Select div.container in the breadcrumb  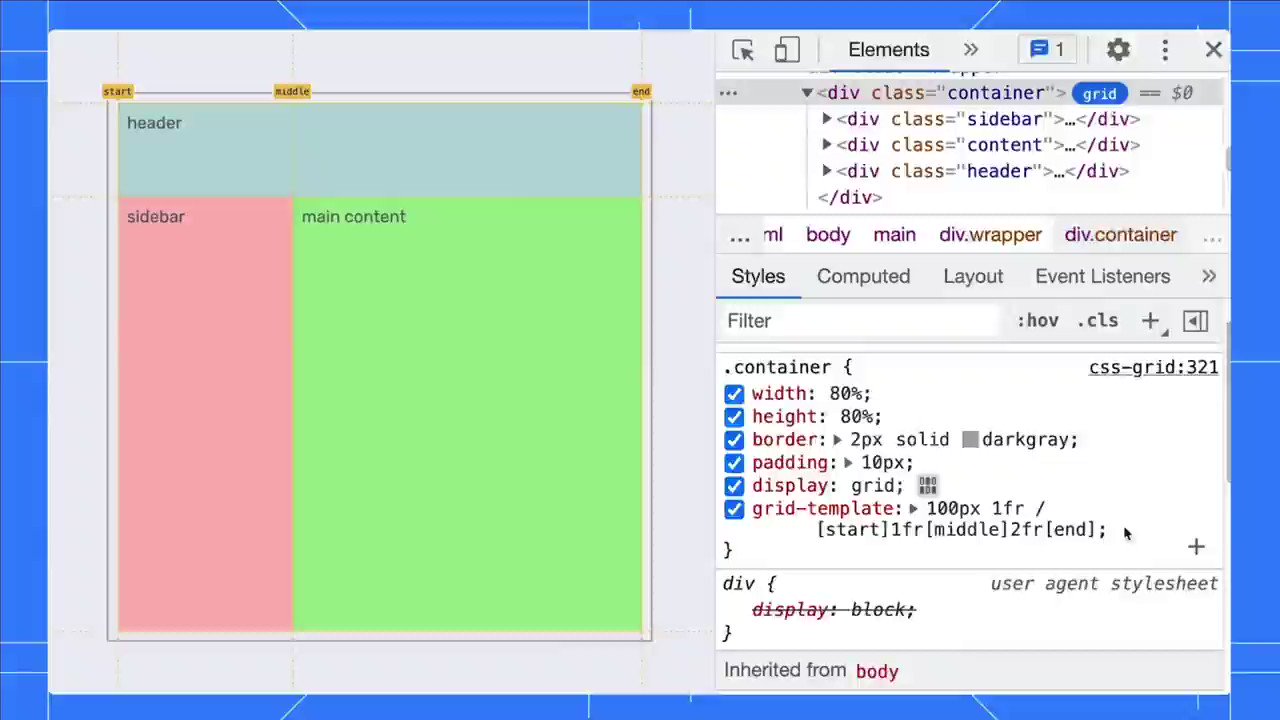[1120, 235]
